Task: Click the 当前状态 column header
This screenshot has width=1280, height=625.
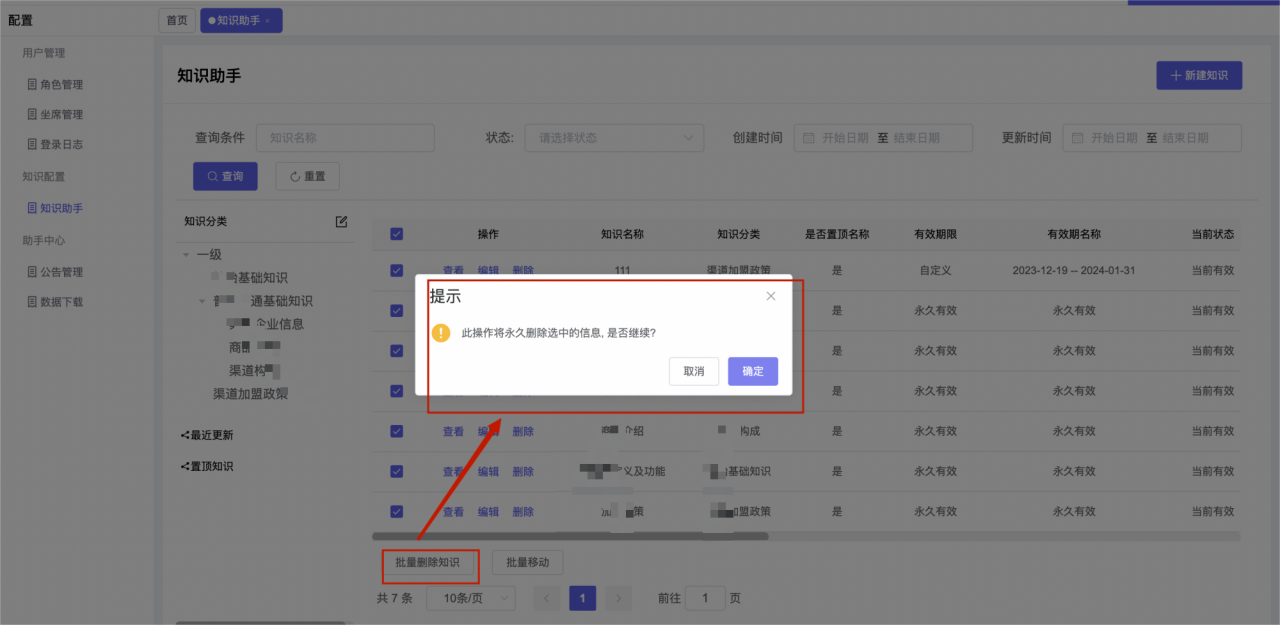Action: [x=1213, y=234]
